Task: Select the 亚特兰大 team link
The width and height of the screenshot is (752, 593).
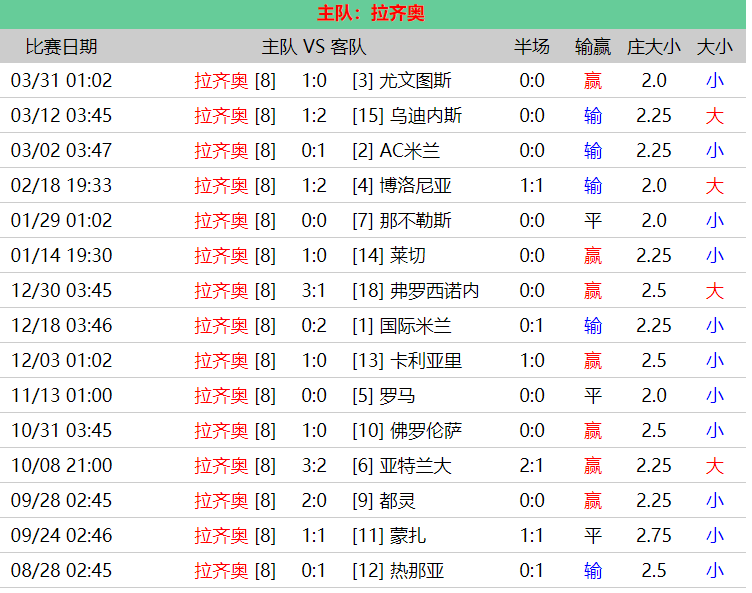Action: (415, 466)
